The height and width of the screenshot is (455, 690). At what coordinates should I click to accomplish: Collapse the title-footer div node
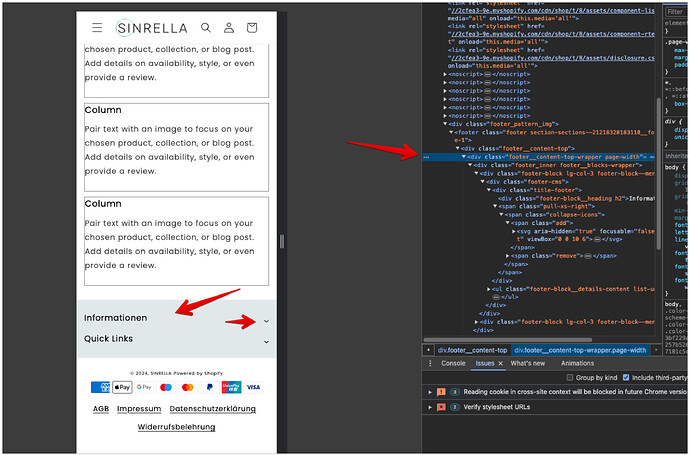point(488,190)
